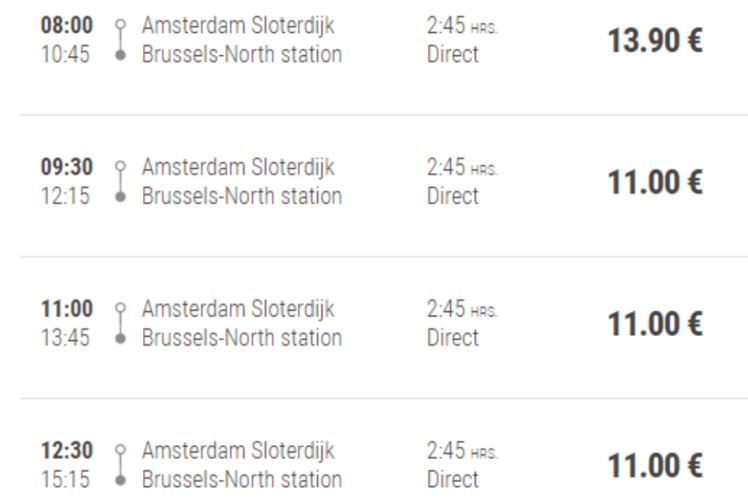Click the 12:15 arrival time
The height and width of the screenshot is (499, 748).
(65, 196)
